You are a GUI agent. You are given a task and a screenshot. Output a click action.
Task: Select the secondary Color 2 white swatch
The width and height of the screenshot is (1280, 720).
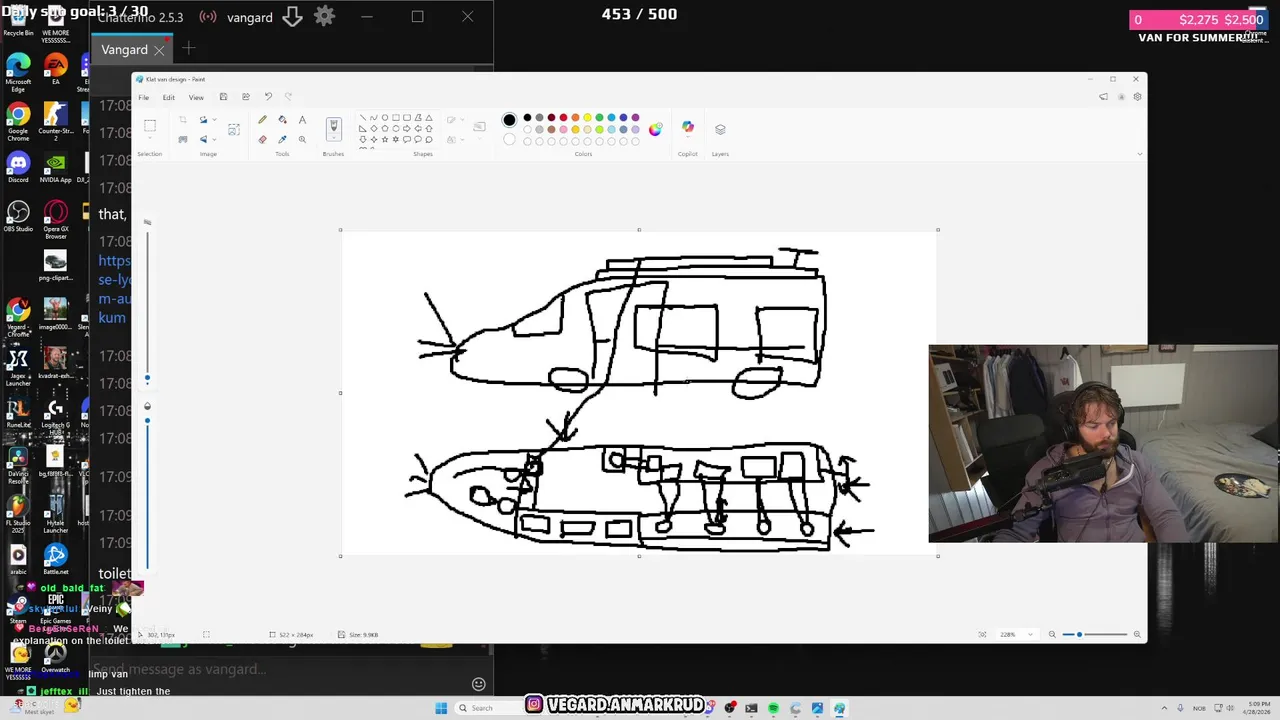pos(509,139)
